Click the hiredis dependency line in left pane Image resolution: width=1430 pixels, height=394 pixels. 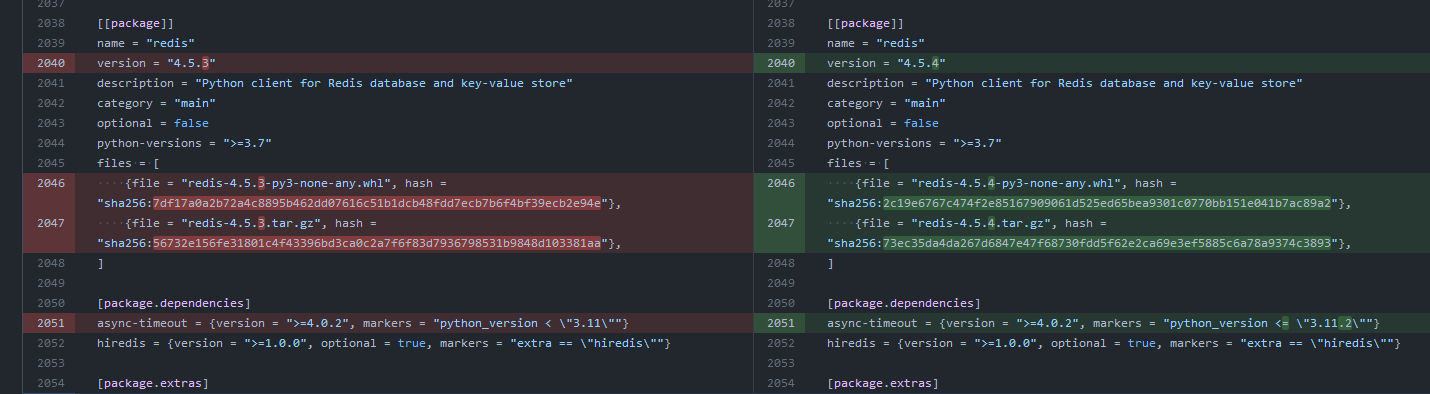[383, 343]
